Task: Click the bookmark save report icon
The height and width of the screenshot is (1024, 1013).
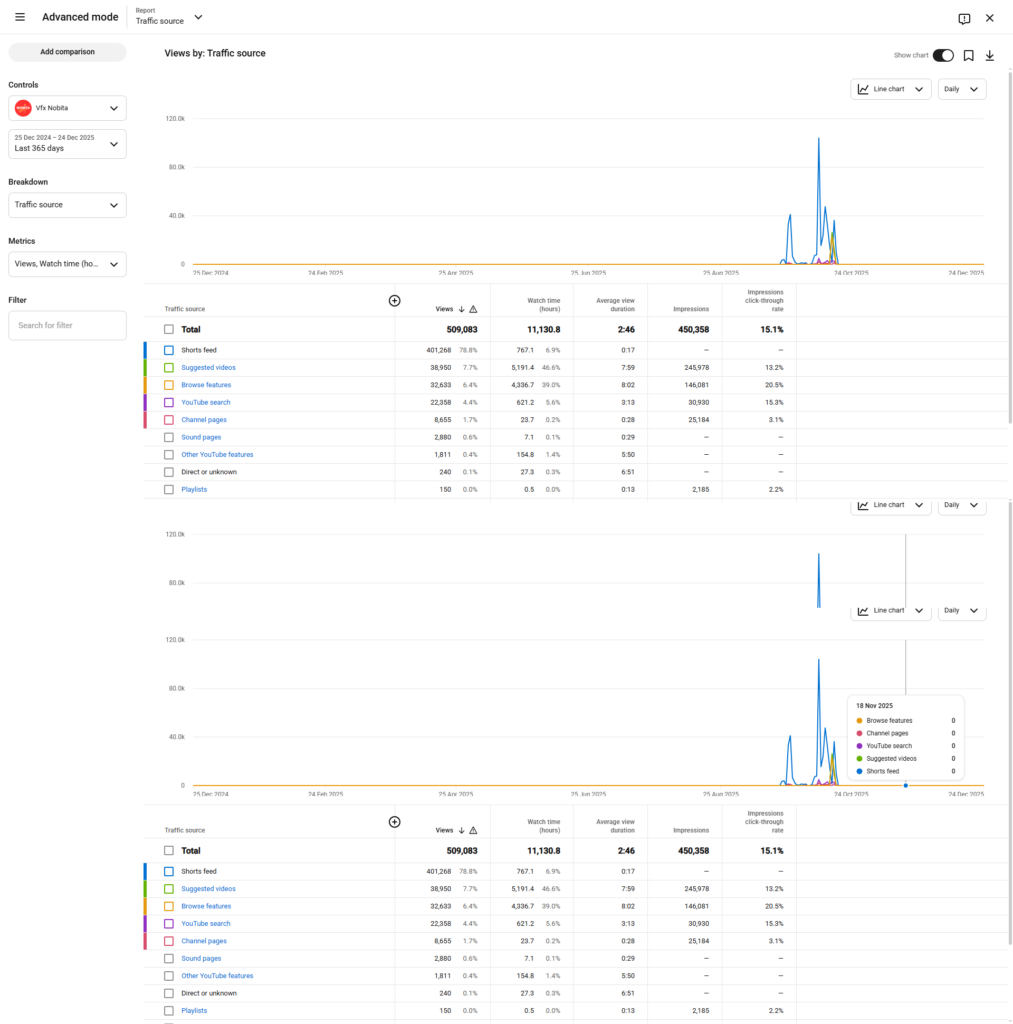Action: 968,56
